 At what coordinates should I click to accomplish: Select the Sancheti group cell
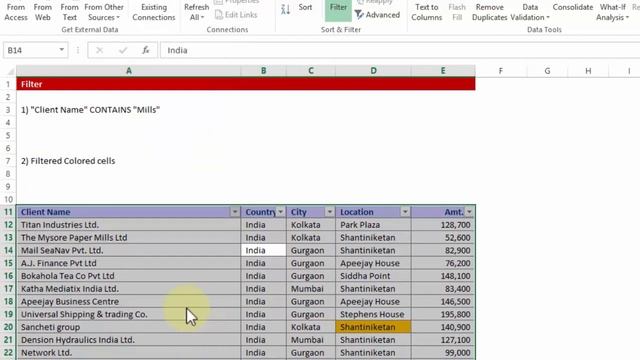click(129, 327)
